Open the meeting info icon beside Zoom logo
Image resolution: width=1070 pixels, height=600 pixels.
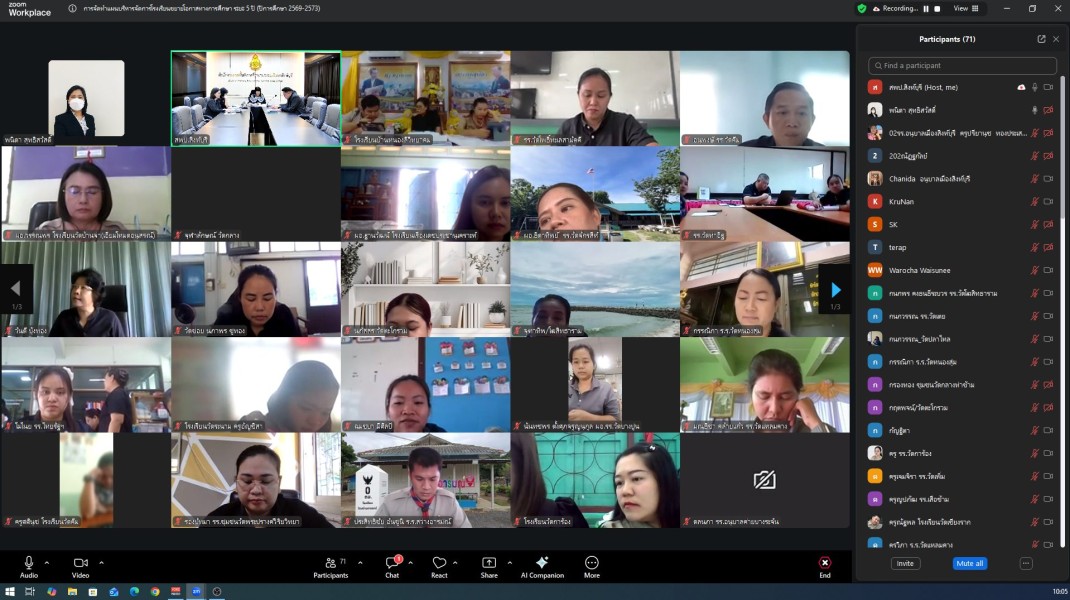[72, 8]
